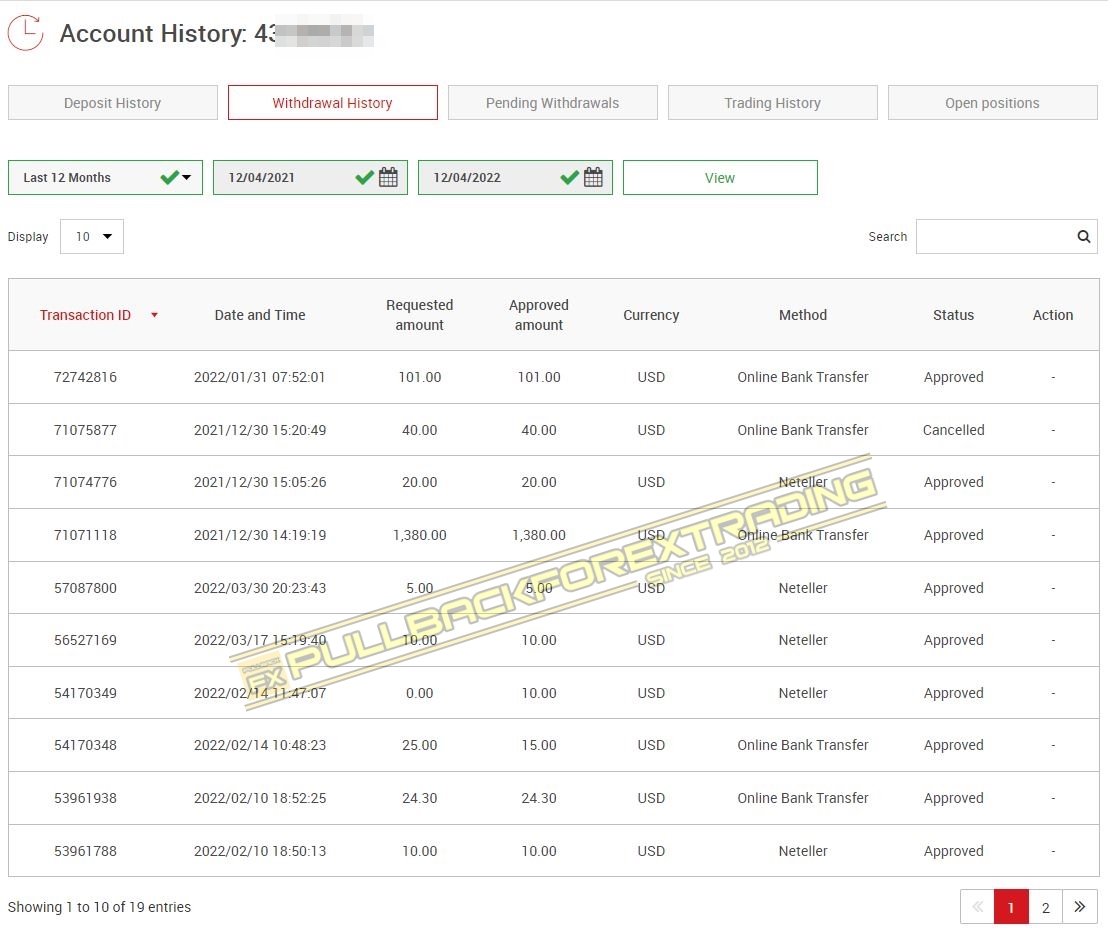
Task: Sort by Transaction ID arrow
Action: click(154, 315)
